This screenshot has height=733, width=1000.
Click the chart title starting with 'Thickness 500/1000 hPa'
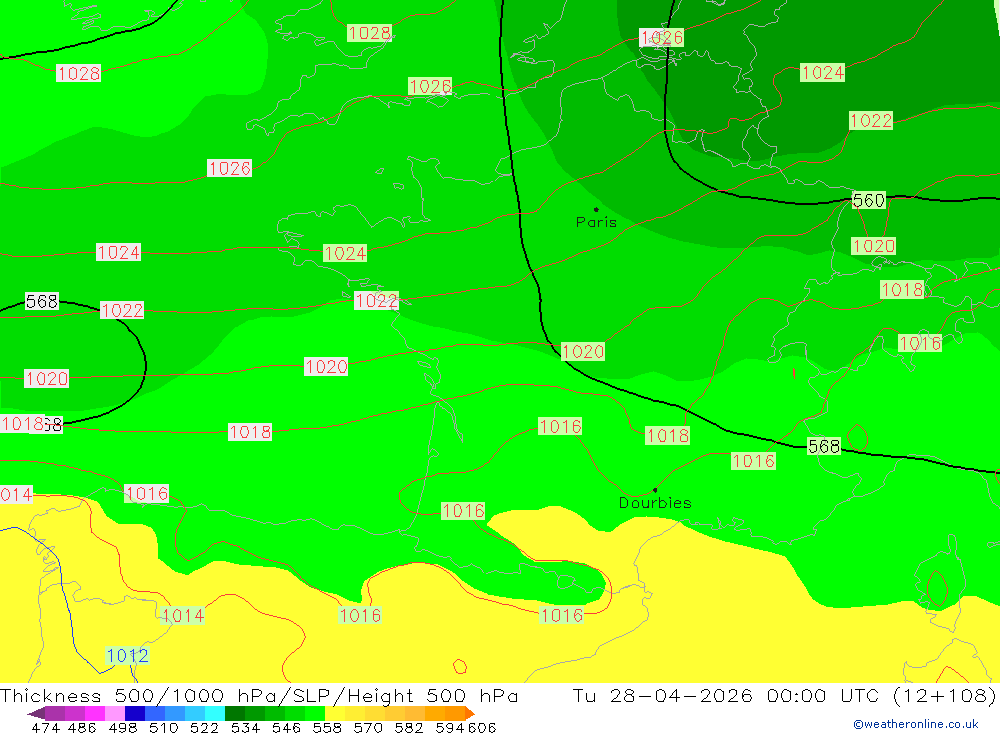pos(259,695)
